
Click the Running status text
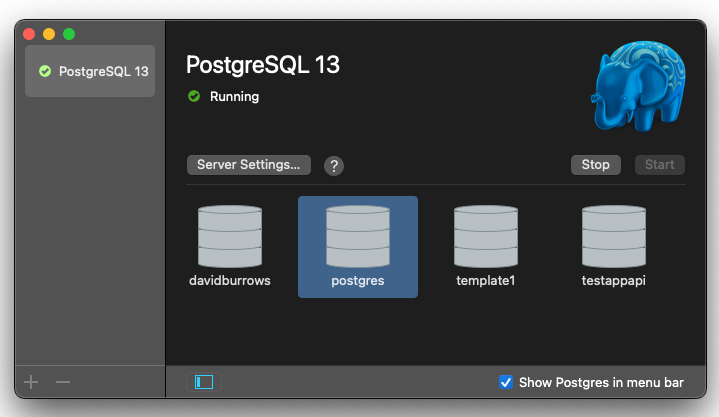click(x=234, y=96)
